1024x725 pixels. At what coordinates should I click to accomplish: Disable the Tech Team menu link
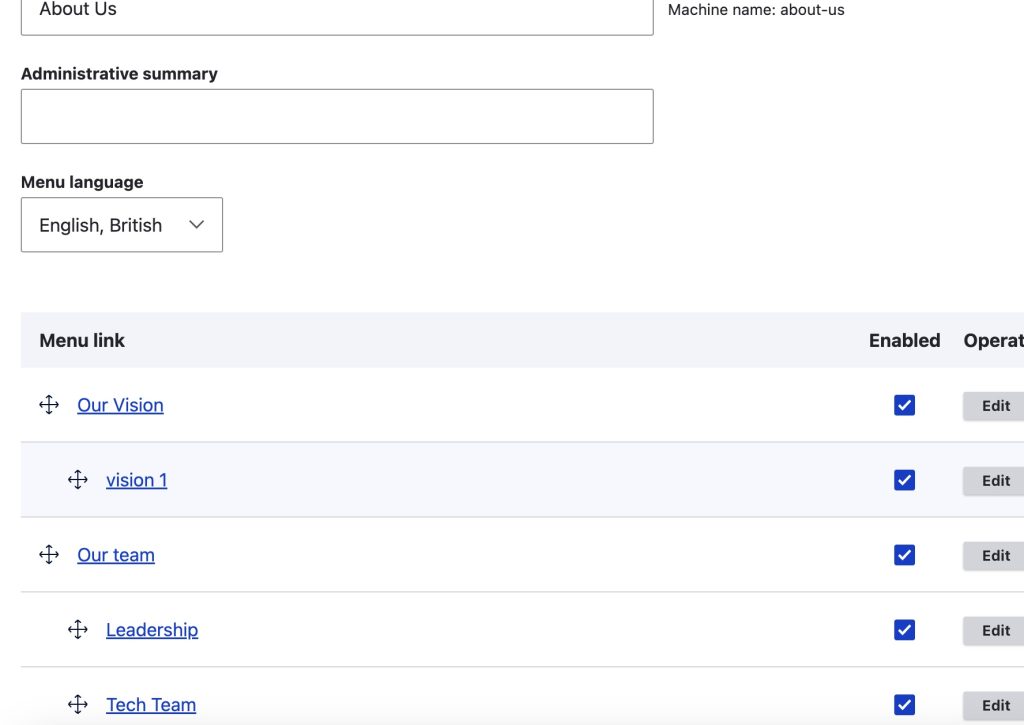(904, 705)
